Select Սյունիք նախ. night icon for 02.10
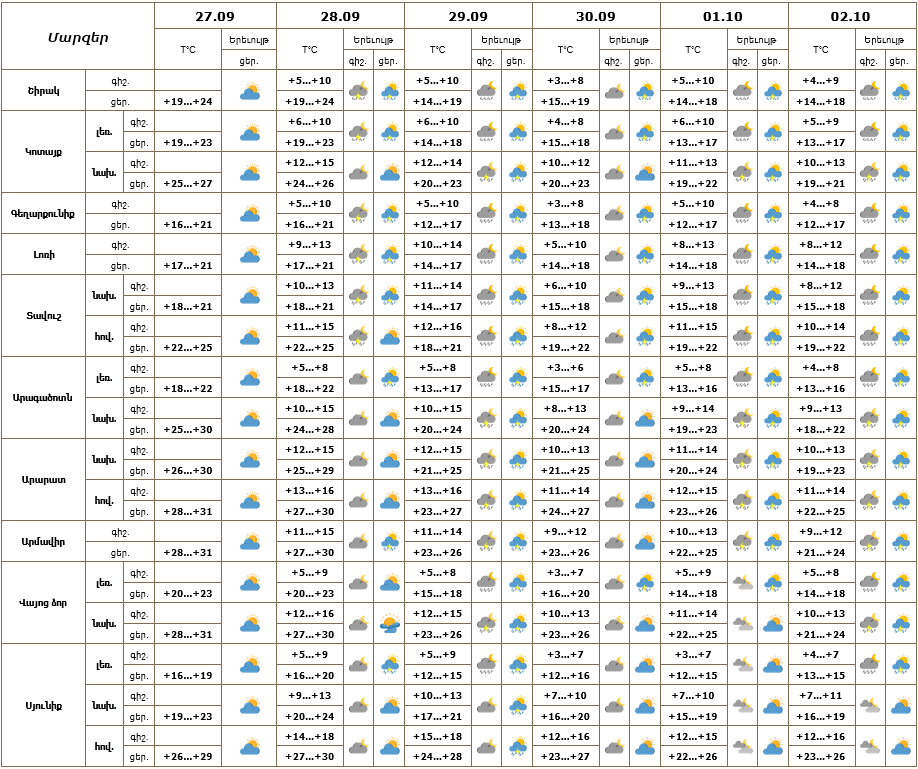The width and height of the screenshot is (918, 769). [x=869, y=707]
